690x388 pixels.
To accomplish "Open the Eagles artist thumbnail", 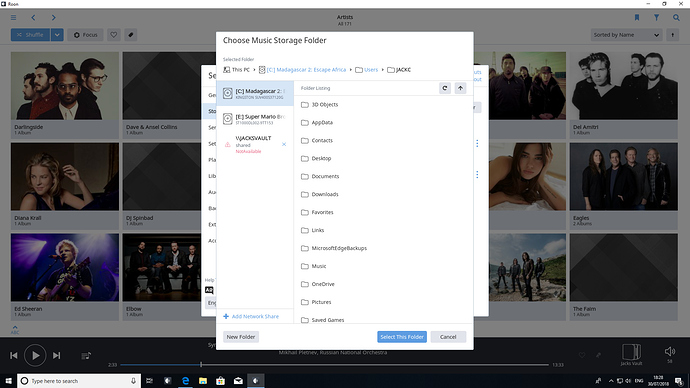I will 624,176.
